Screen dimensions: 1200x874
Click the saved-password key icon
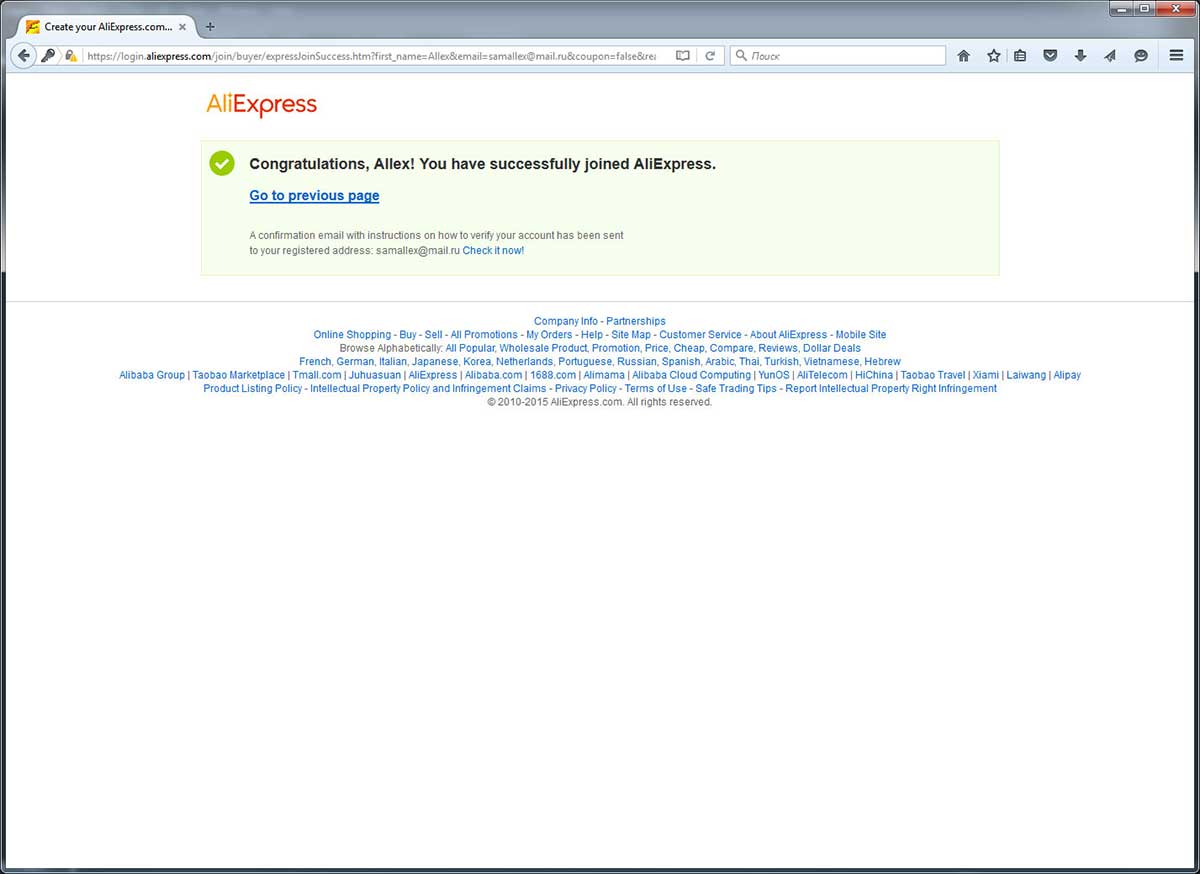(x=48, y=56)
